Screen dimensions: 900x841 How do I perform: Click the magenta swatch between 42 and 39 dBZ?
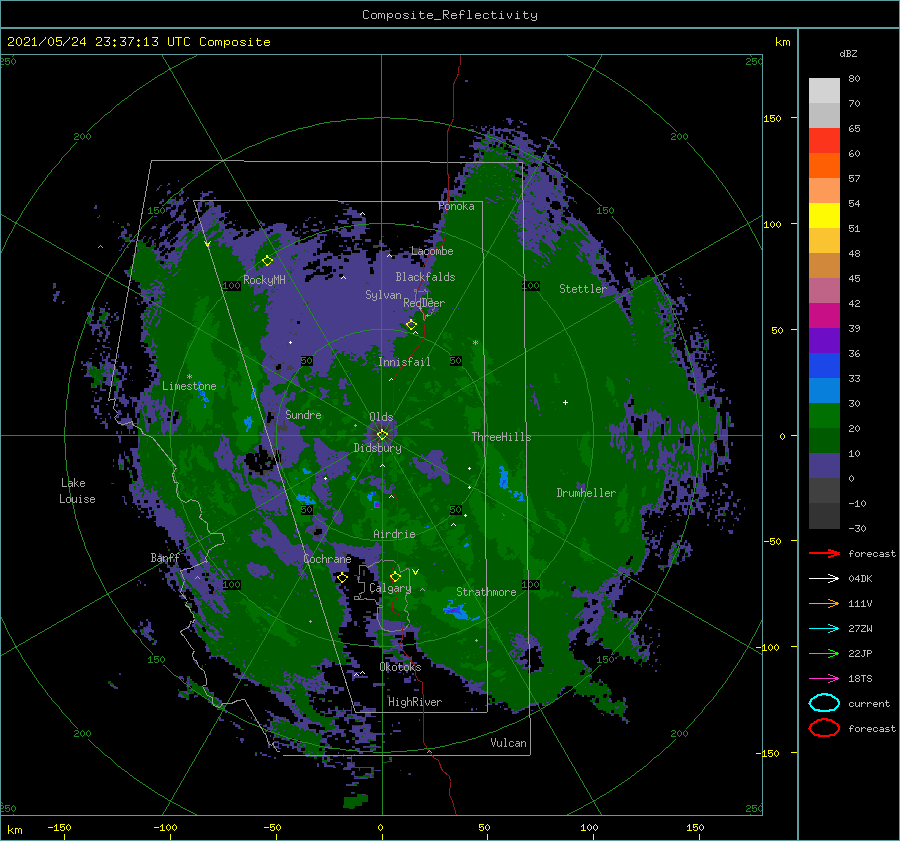(x=824, y=316)
